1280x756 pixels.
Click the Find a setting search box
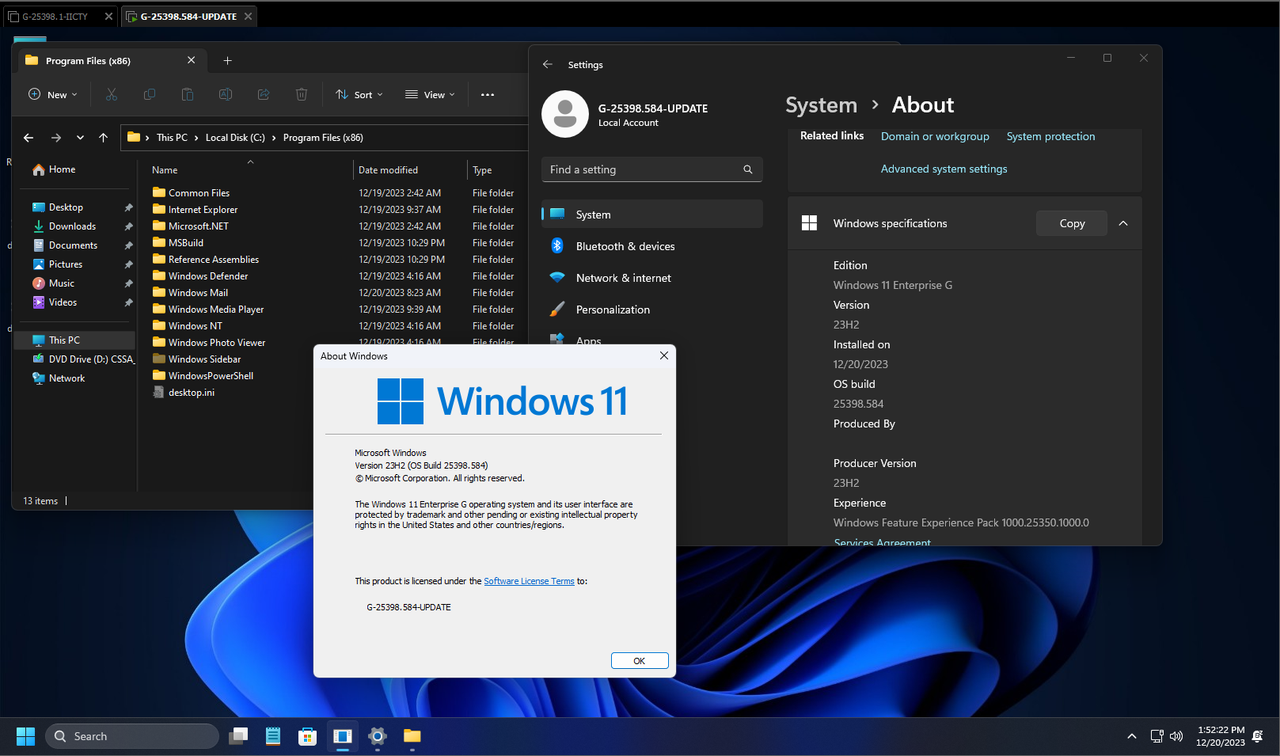pos(652,170)
